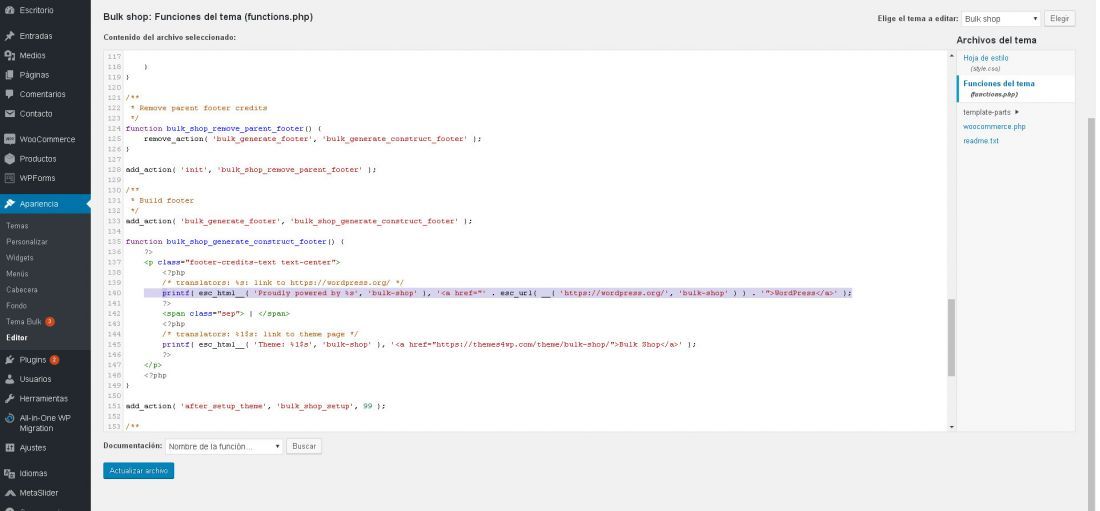Open Temas under Apariencia

pos(18,226)
